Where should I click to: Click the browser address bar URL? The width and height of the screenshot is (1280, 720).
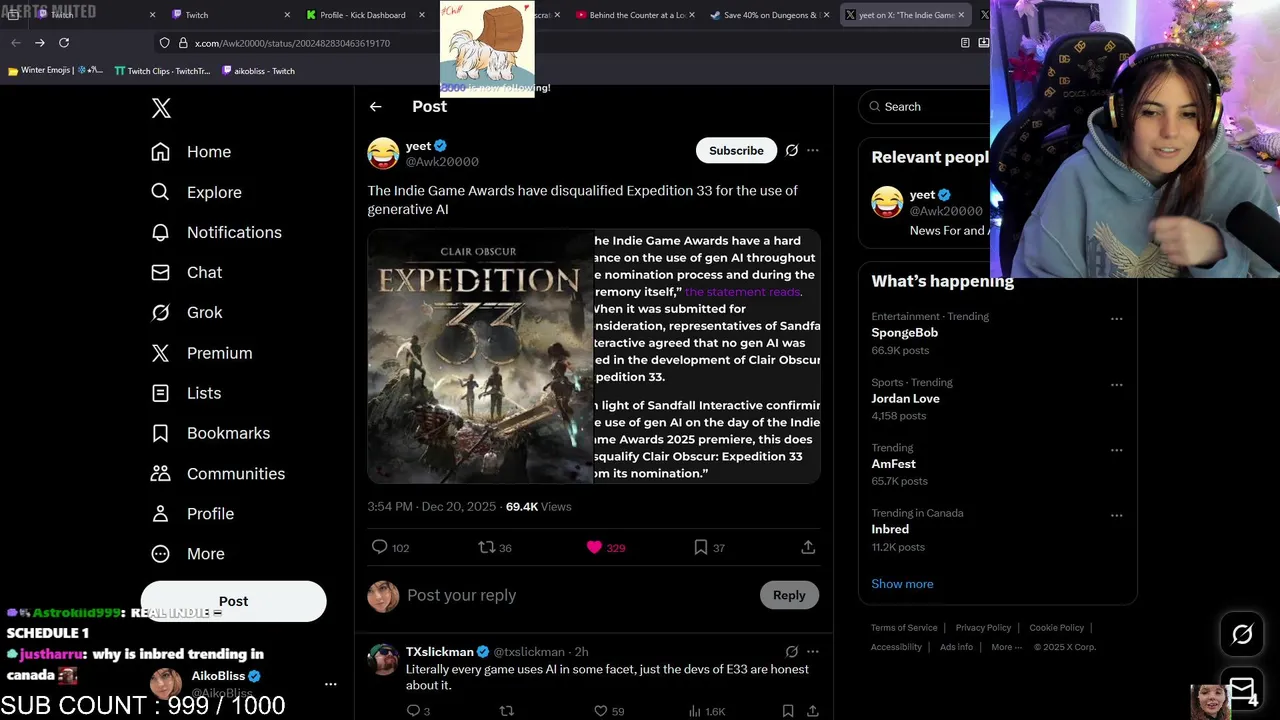pyautogui.click(x=292, y=43)
